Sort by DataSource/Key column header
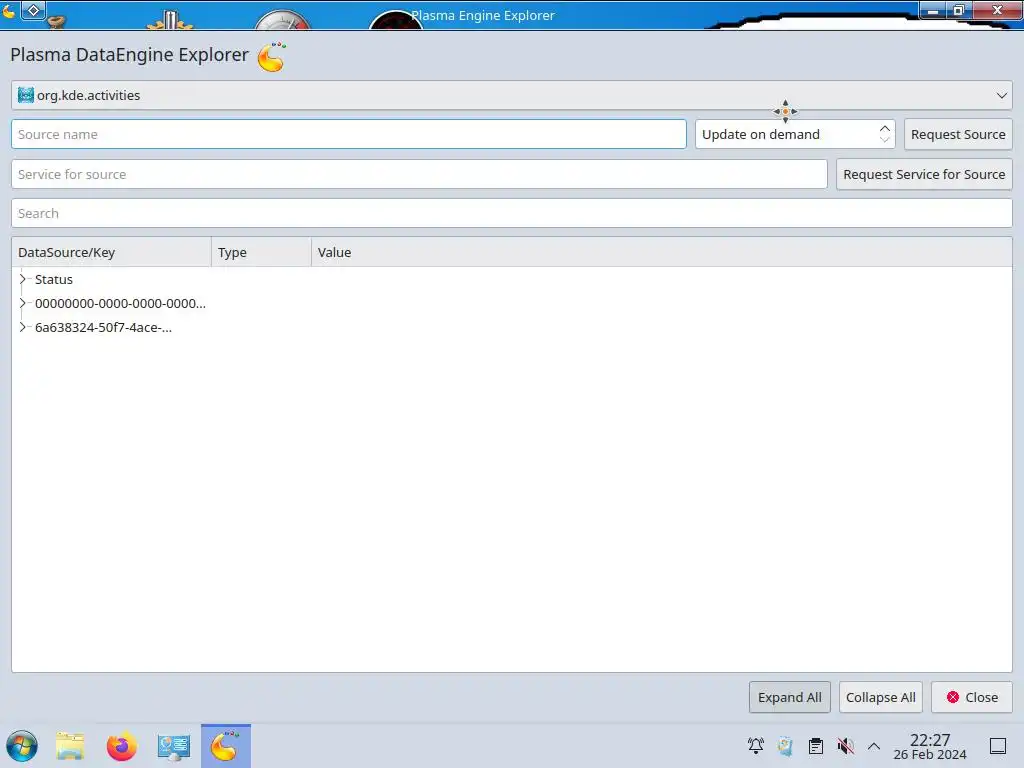 112,252
